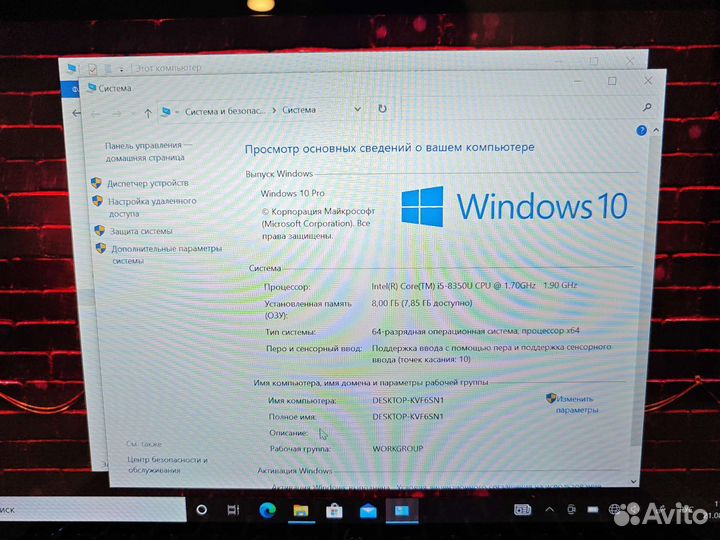Select 'Система' breadcrumb in address bar
The height and width of the screenshot is (540, 720).
pos(299,110)
